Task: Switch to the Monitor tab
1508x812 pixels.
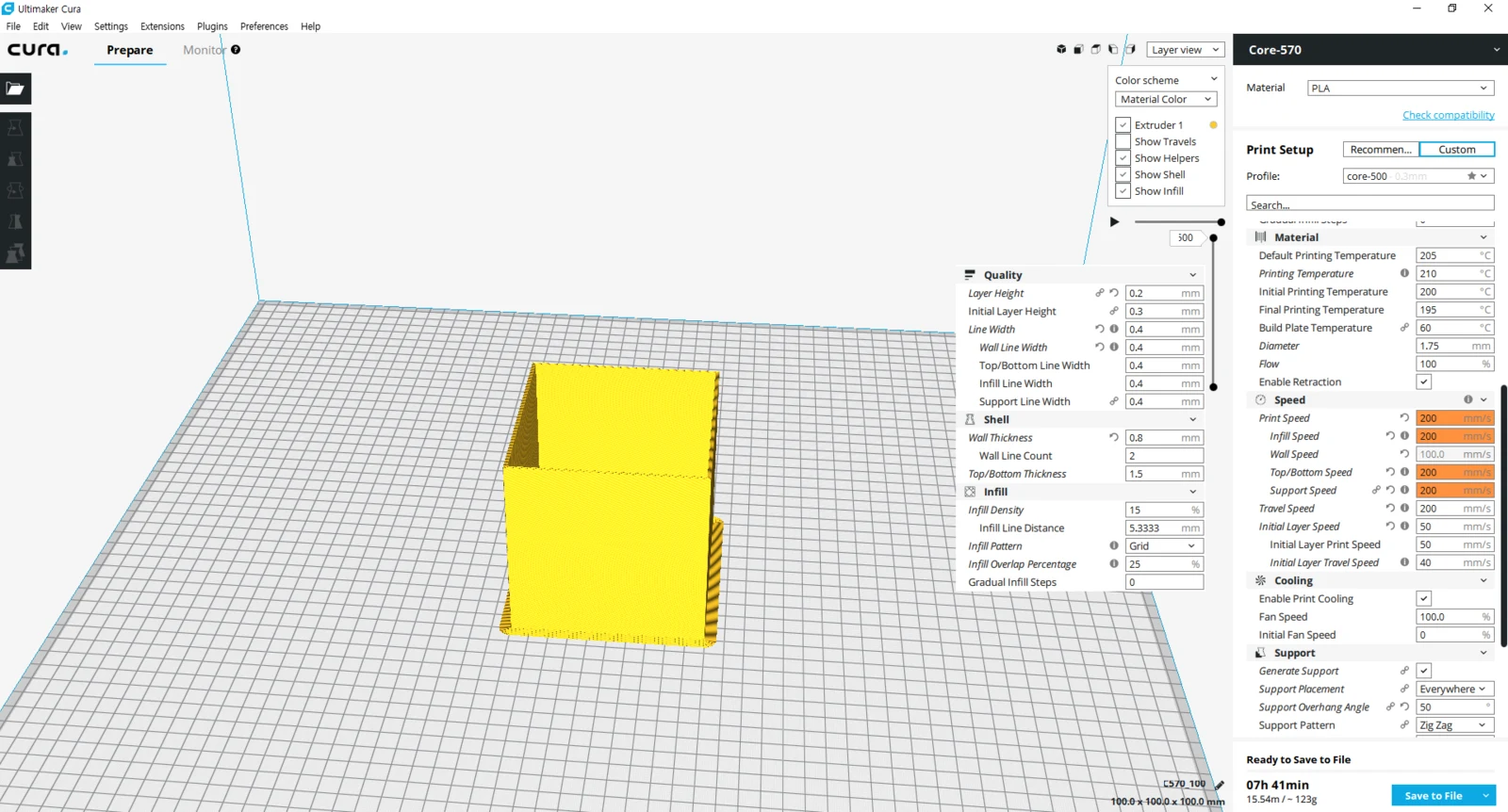Action: pyautogui.click(x=204, y=50)
